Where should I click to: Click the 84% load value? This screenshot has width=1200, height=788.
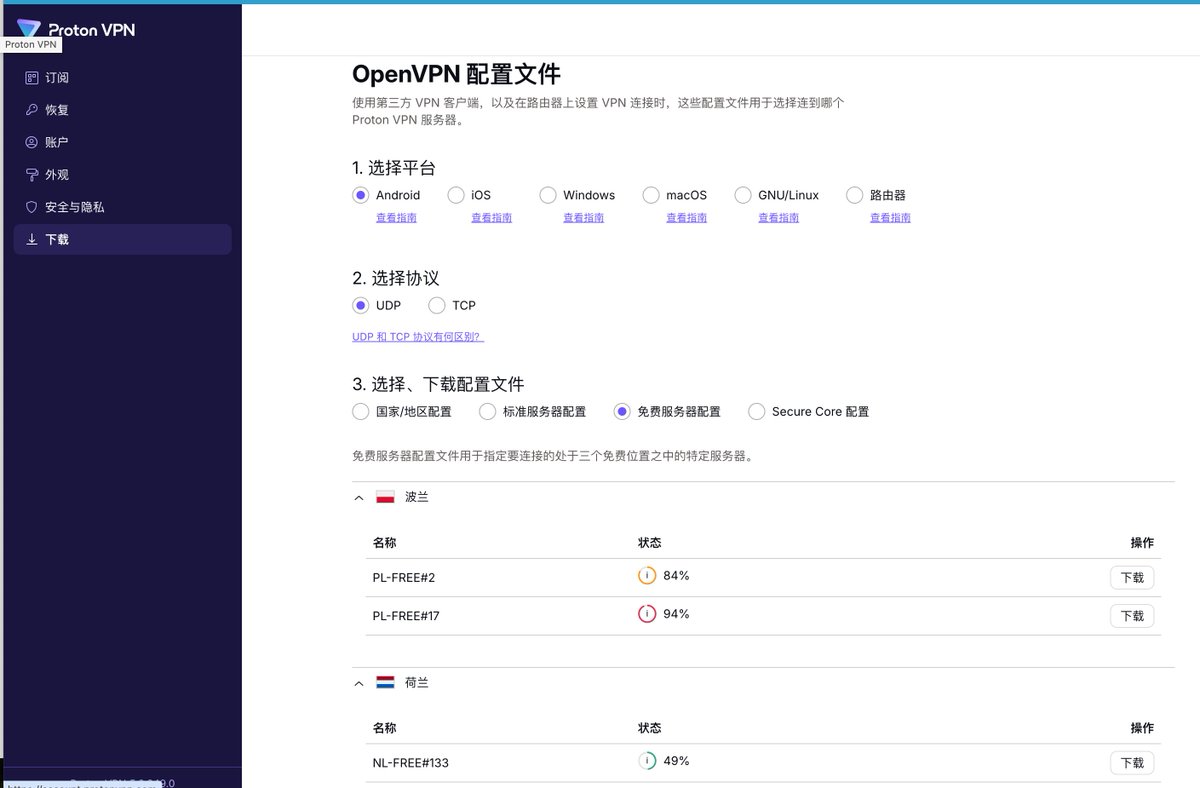coord(676,576)
